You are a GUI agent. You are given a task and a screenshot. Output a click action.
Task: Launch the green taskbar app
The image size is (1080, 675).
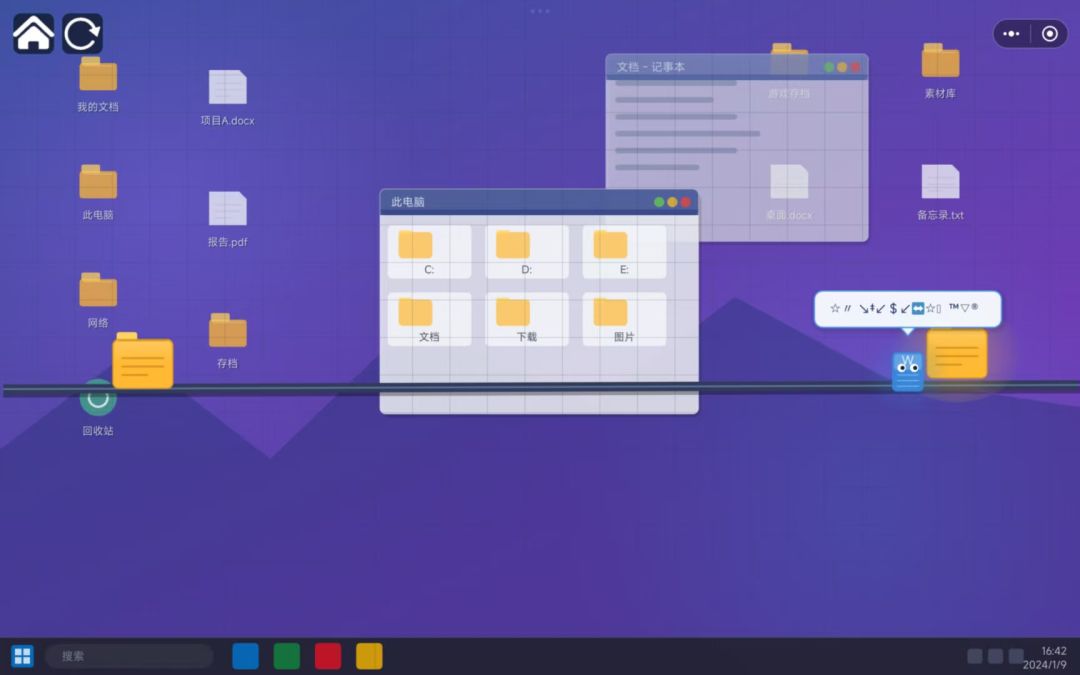click(x=287, y=656)
